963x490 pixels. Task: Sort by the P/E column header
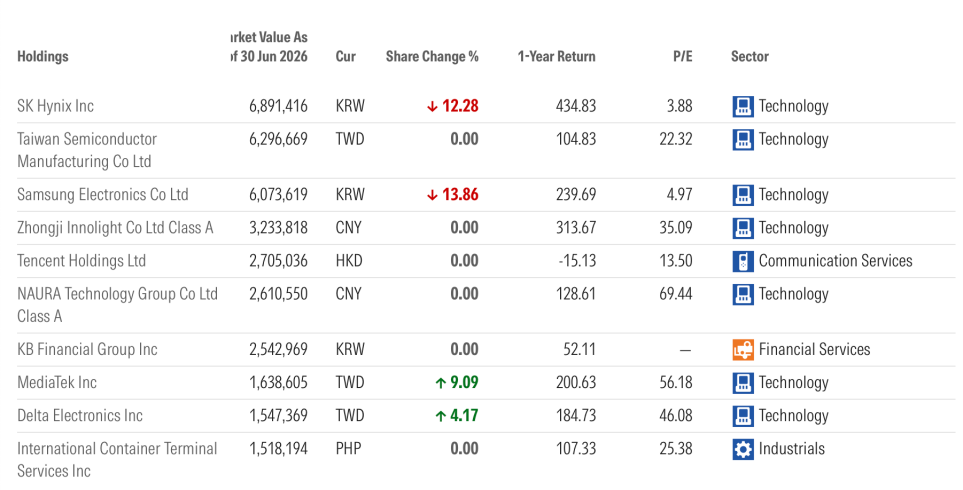point(682,56)
